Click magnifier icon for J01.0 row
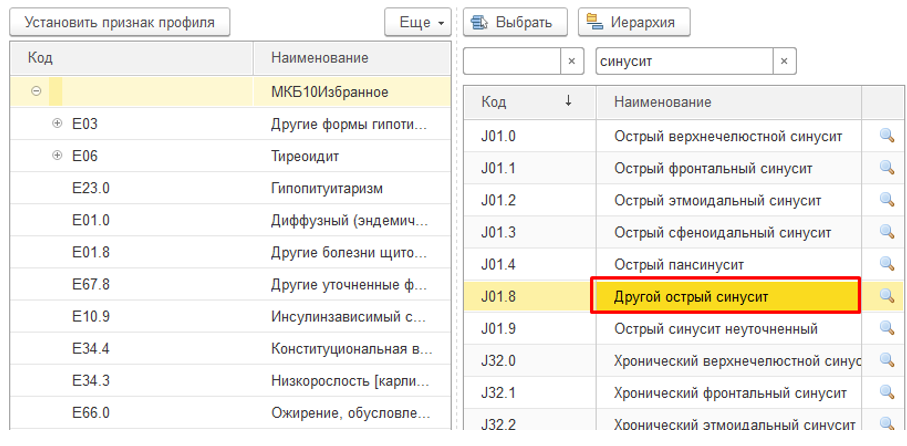 (885, 135)
